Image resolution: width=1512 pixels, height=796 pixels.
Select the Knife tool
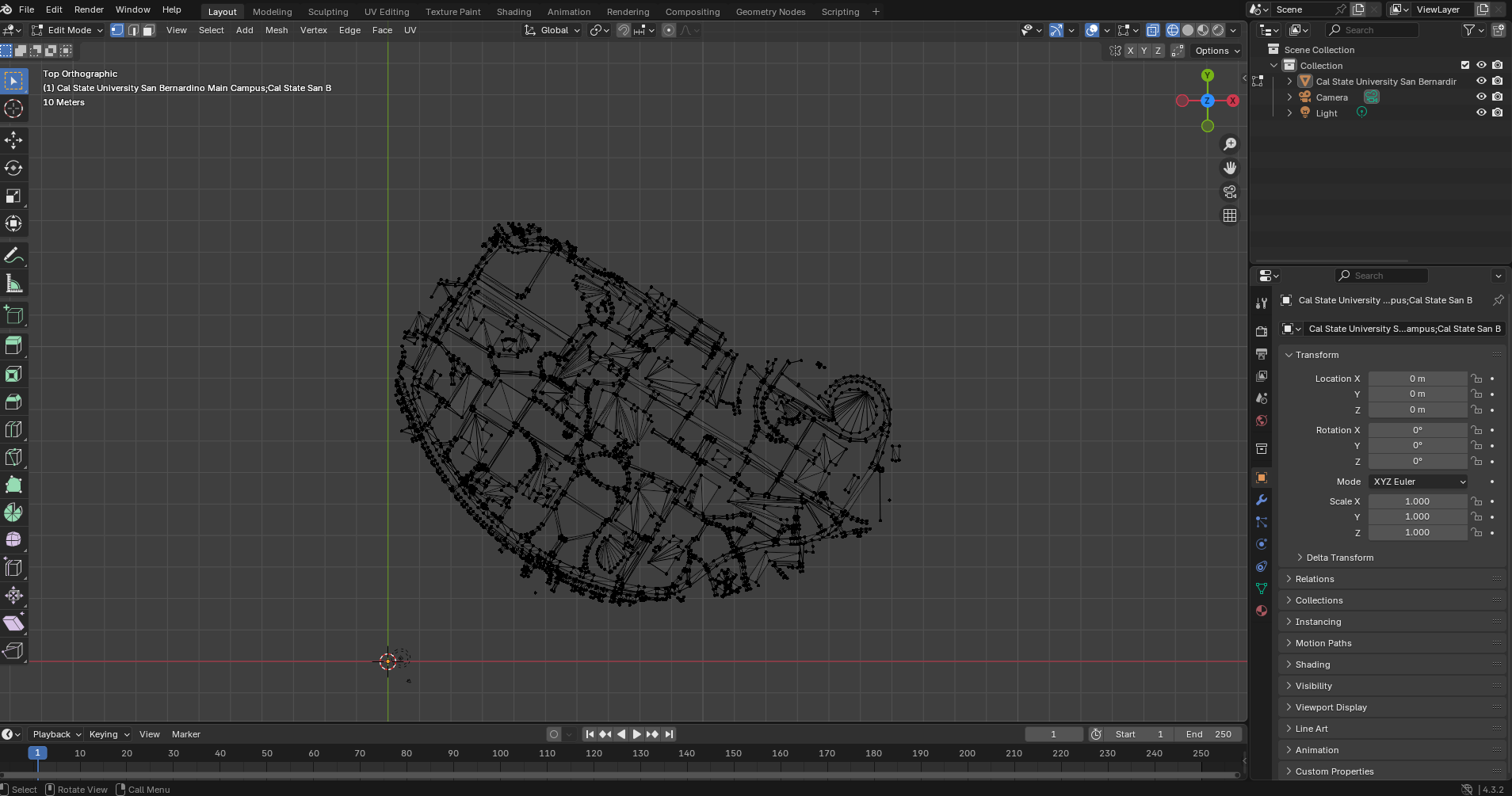pos(13,457)
